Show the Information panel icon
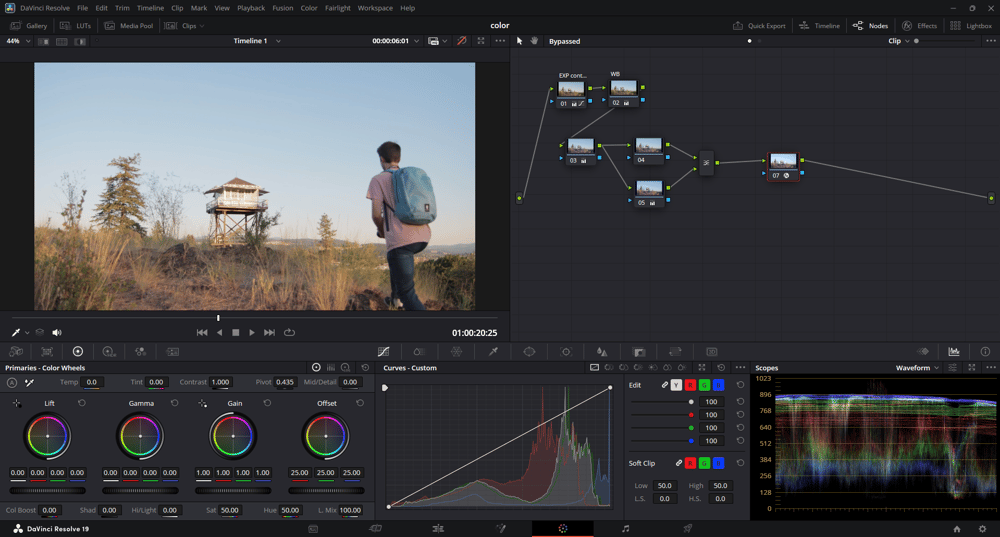1000x537 pixels. [x=985, y=351]
